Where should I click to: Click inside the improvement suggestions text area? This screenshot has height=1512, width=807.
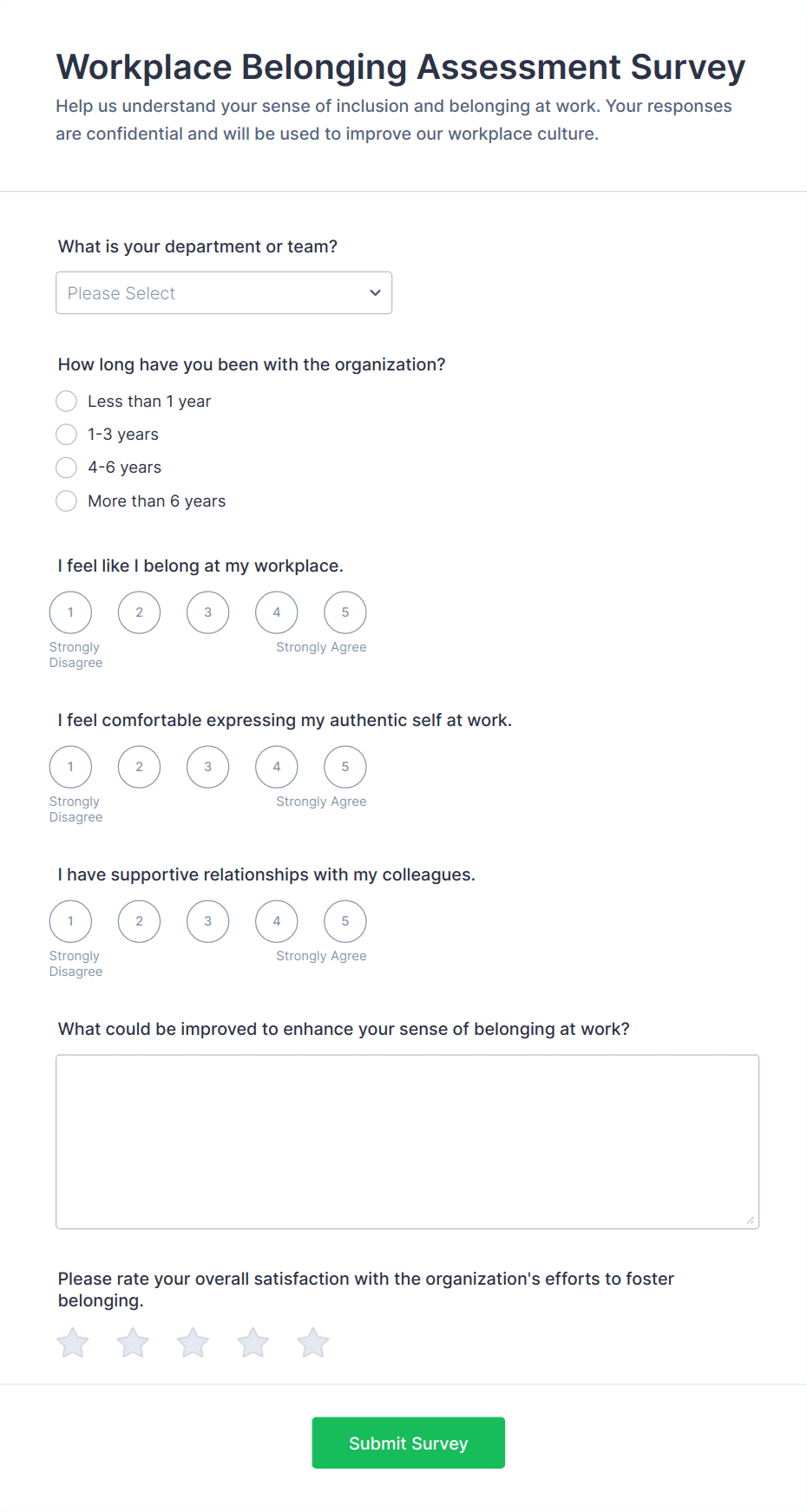pyautogui.click(x=406, y=1141)
